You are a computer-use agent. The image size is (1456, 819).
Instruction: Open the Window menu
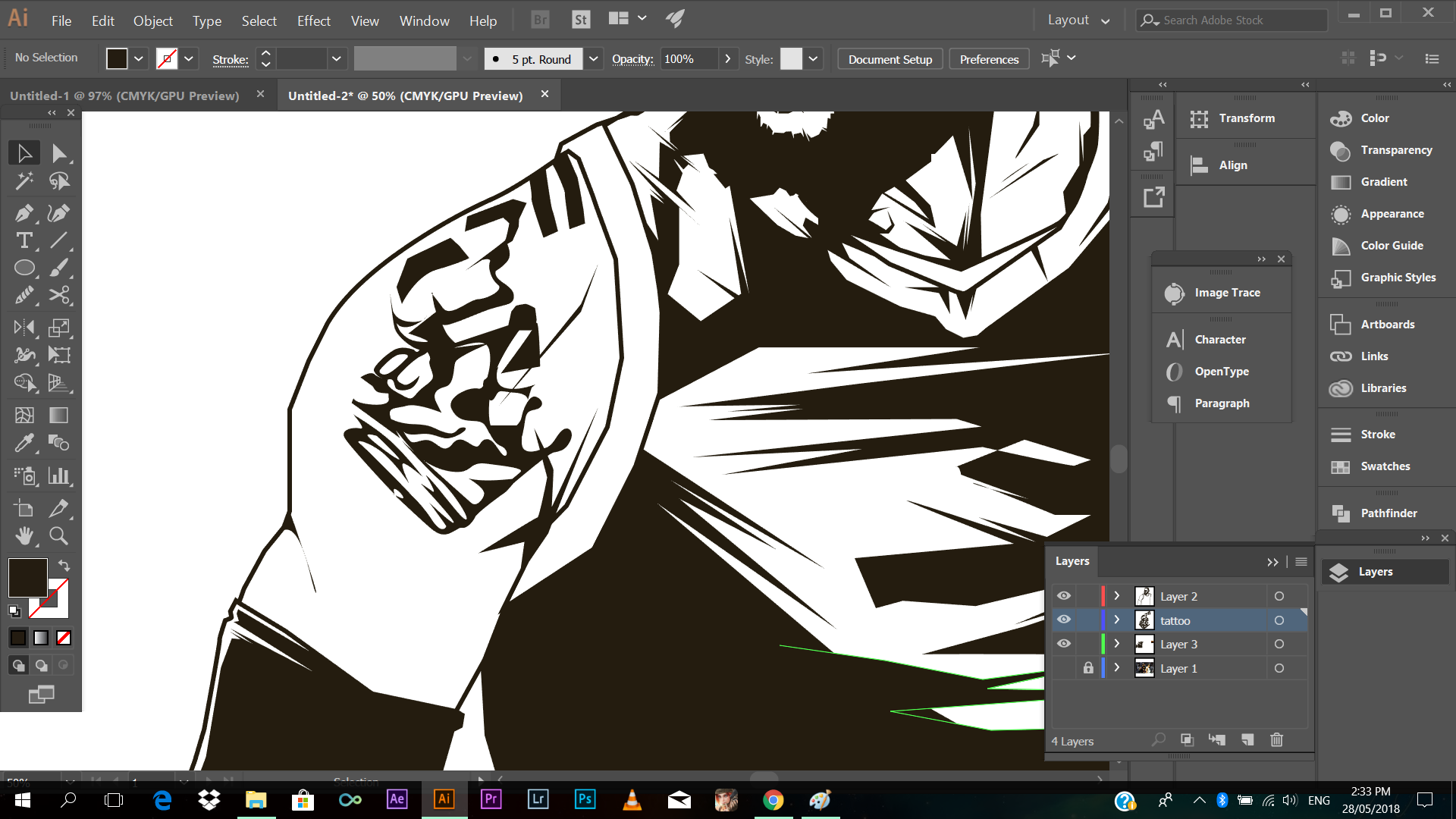[x=425, y=20]
